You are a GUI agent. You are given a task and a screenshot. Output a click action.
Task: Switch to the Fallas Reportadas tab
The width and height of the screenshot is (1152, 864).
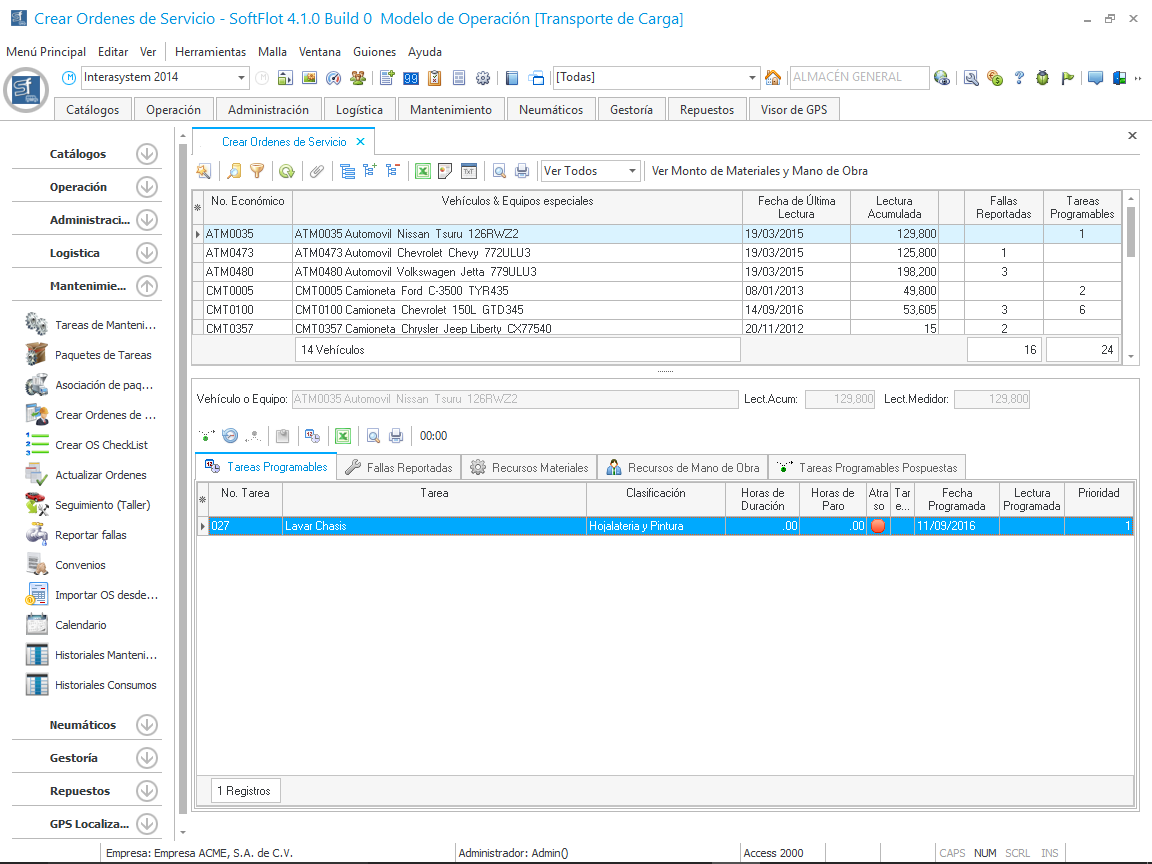399,467
